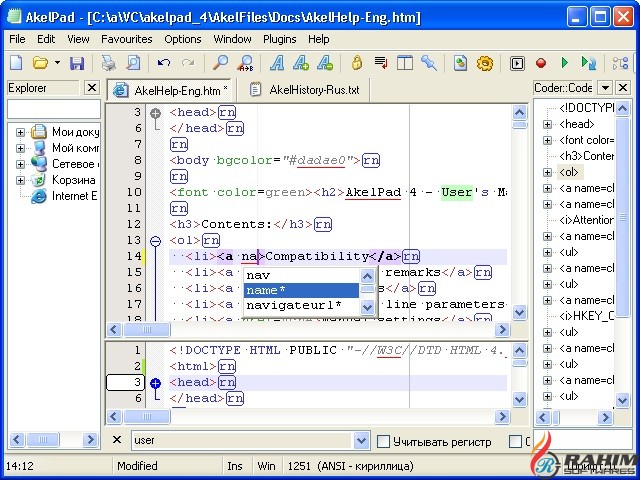Click the boxed play scripts icon
The width and height of the screenshot is (640, 480).
tap(517, 63)
